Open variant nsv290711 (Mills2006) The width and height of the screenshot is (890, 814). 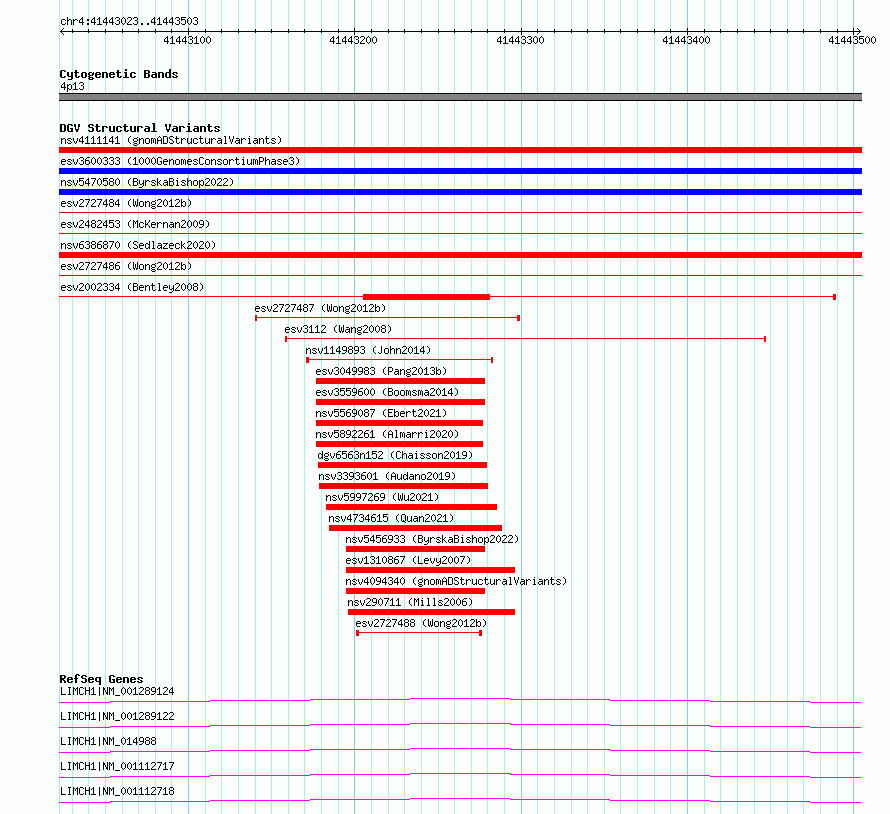pyautogui.click(x=410, y=602)
